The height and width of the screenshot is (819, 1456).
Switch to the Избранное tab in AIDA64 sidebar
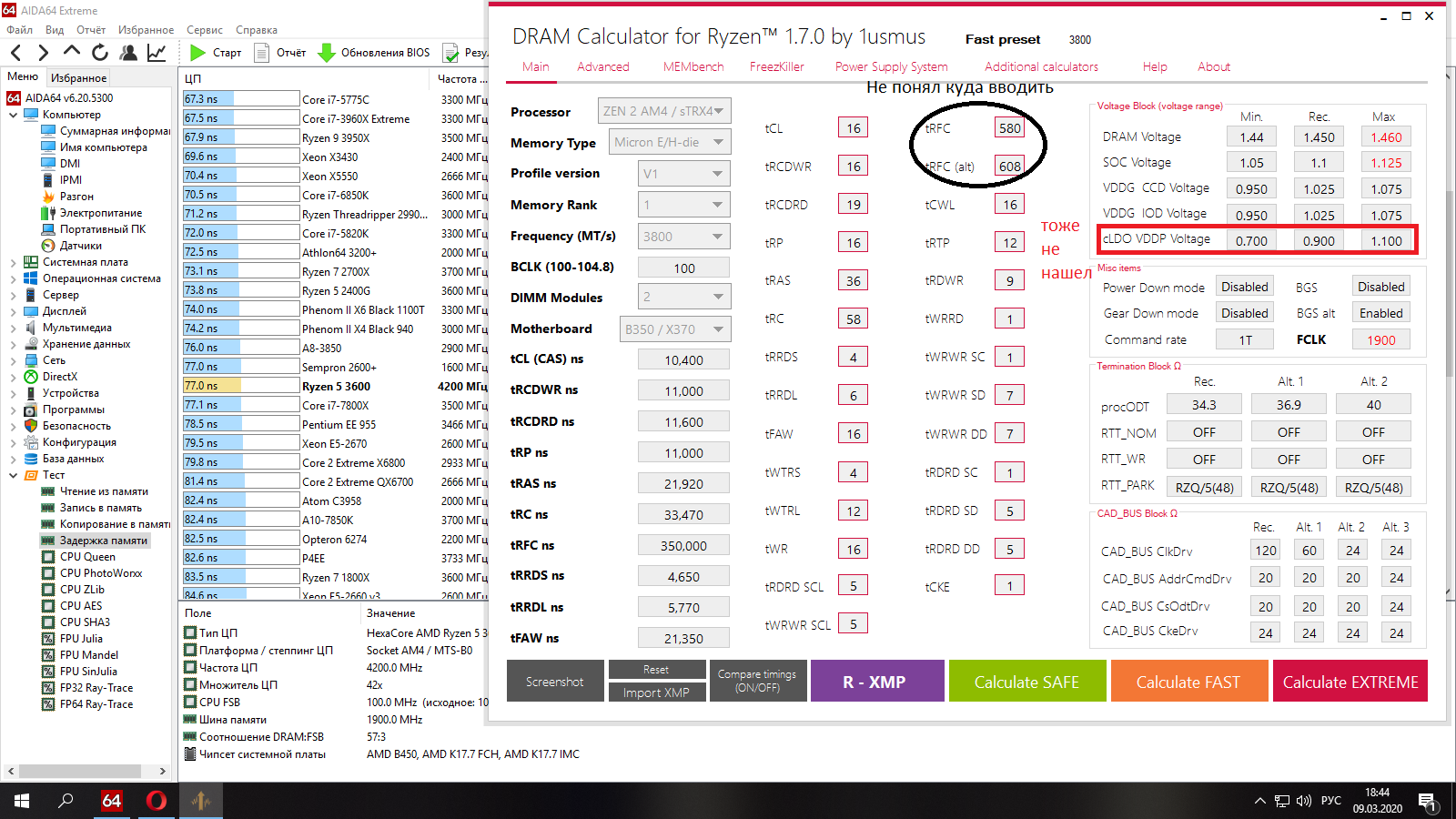click(x=79, y=78)
